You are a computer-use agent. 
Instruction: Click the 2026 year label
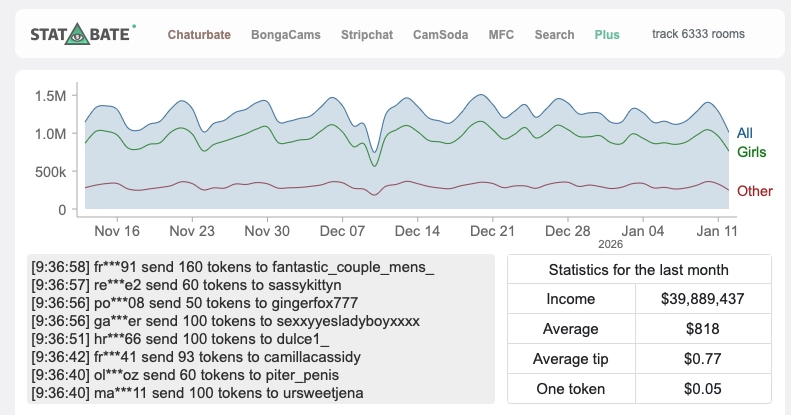tap(610, 245)
